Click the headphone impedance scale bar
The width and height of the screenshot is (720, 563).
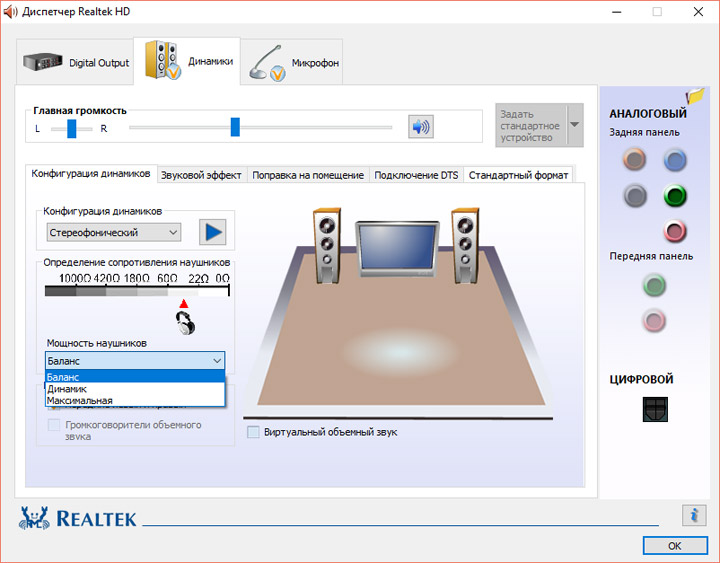137,291
